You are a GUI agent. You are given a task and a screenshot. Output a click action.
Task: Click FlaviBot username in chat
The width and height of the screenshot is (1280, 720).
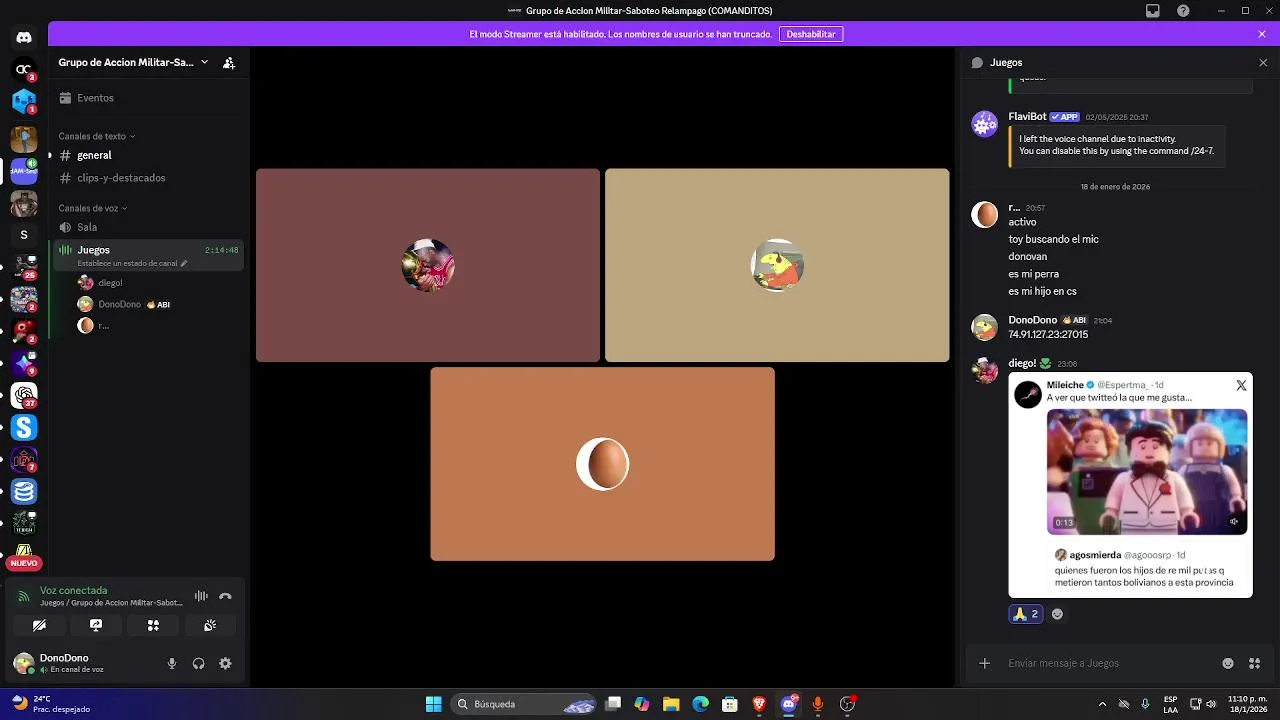point(1027,116)
